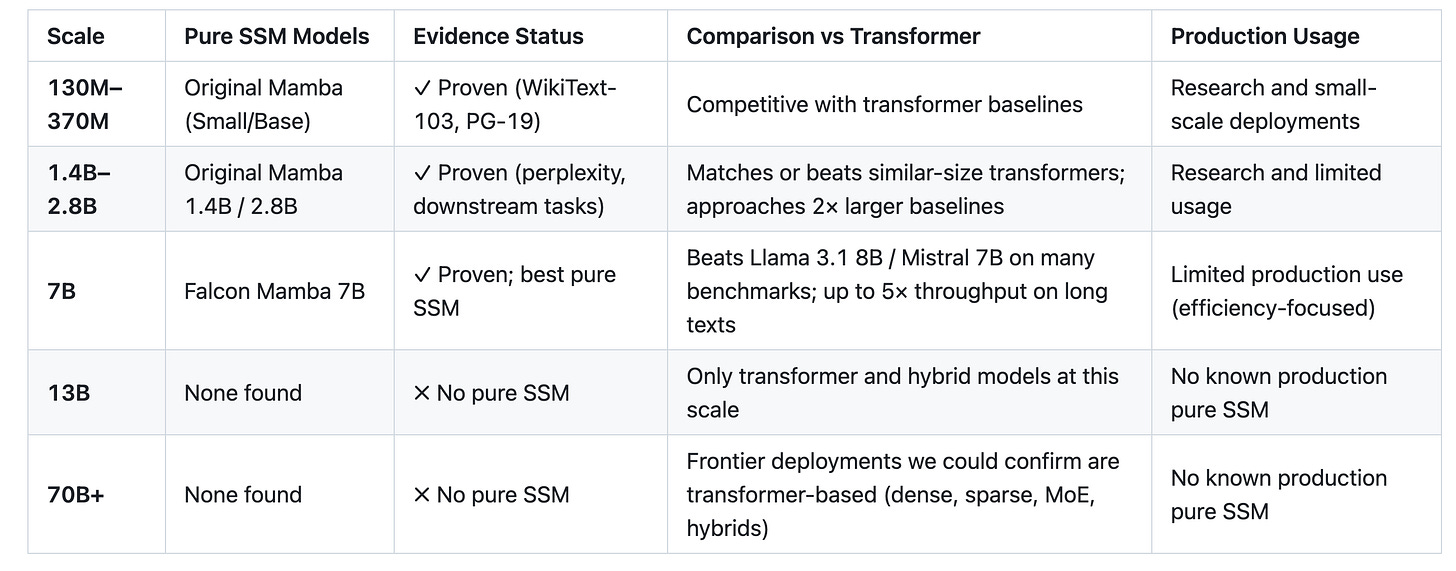Click None found in the 13B row
Image resolution: width=1456 pixels, height=571 pixels.
[x=243, y=393]
